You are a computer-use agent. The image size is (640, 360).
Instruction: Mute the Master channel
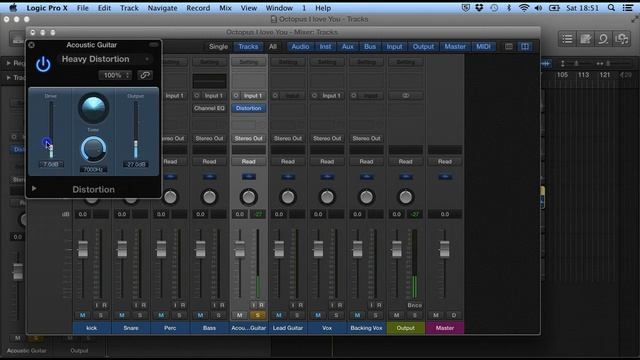tap(436, 315)
